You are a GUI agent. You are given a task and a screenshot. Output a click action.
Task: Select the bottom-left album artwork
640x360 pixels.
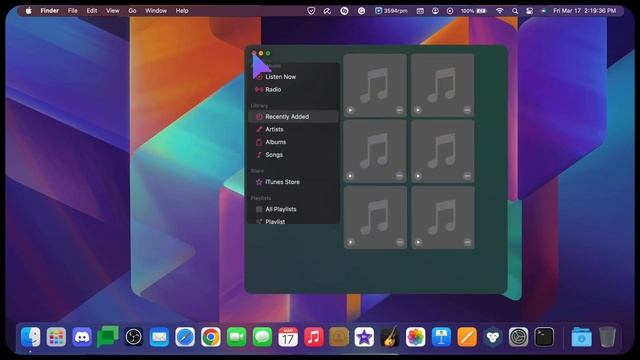[375, 218]
